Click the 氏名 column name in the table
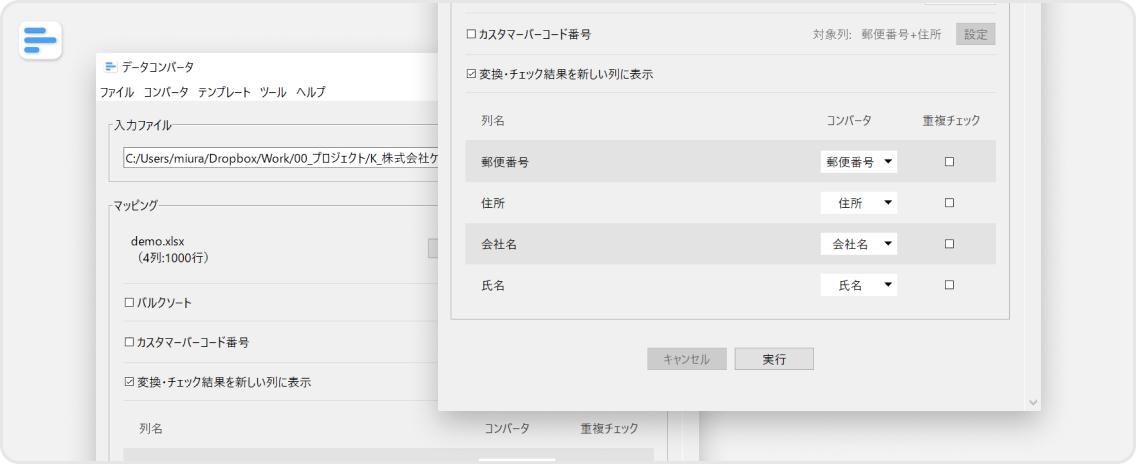Screen dimensions: 1136x464 pyautogui.click(x=493, y=286)
